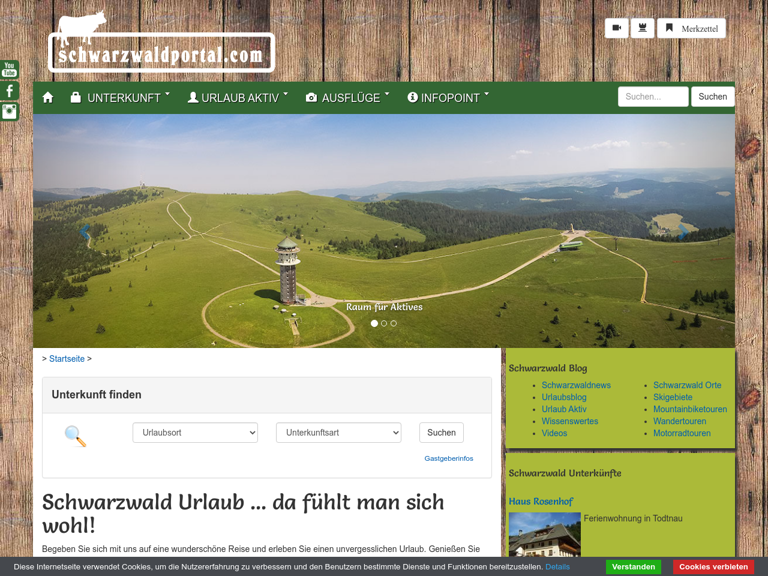
Task: Open the INFOPOINT menu
Action: (x=448, y=97)
